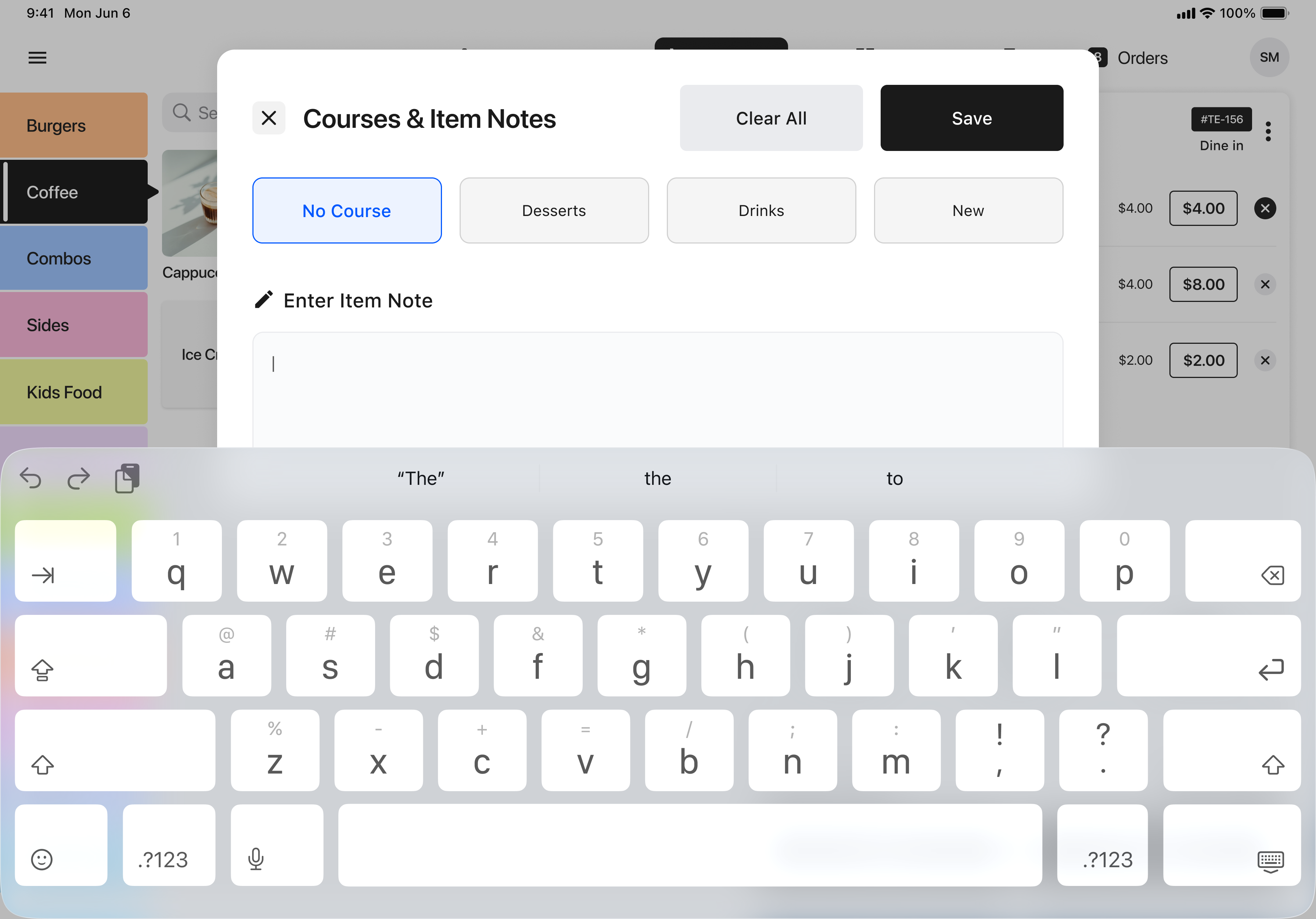This screenshot has height=919, width=1316.
Task: Choose the "to" suggestion
Action: pyautogui.click(x=894, y=478)
